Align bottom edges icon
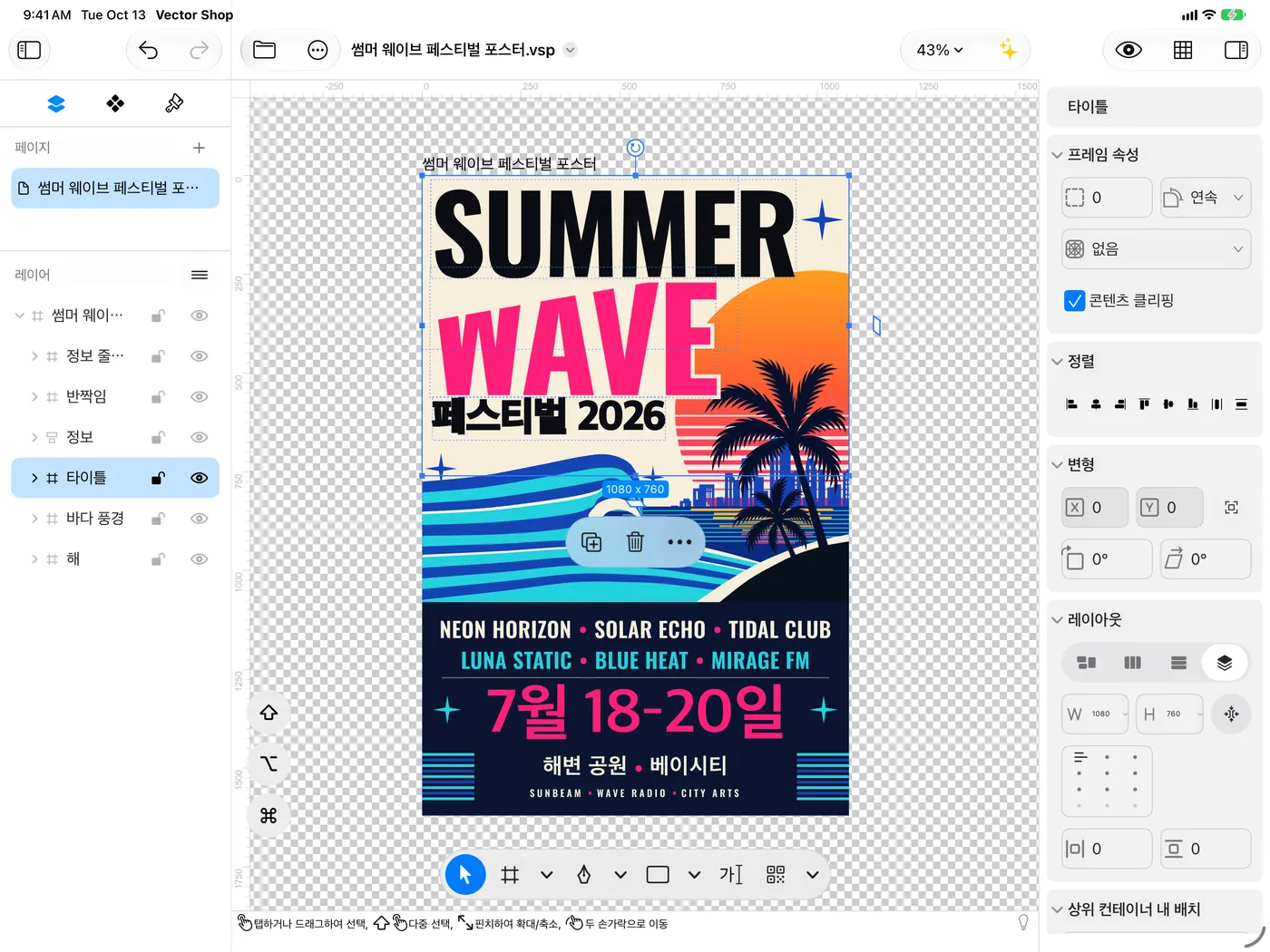The image size is (1270, 952). [x=1192, y=404]
